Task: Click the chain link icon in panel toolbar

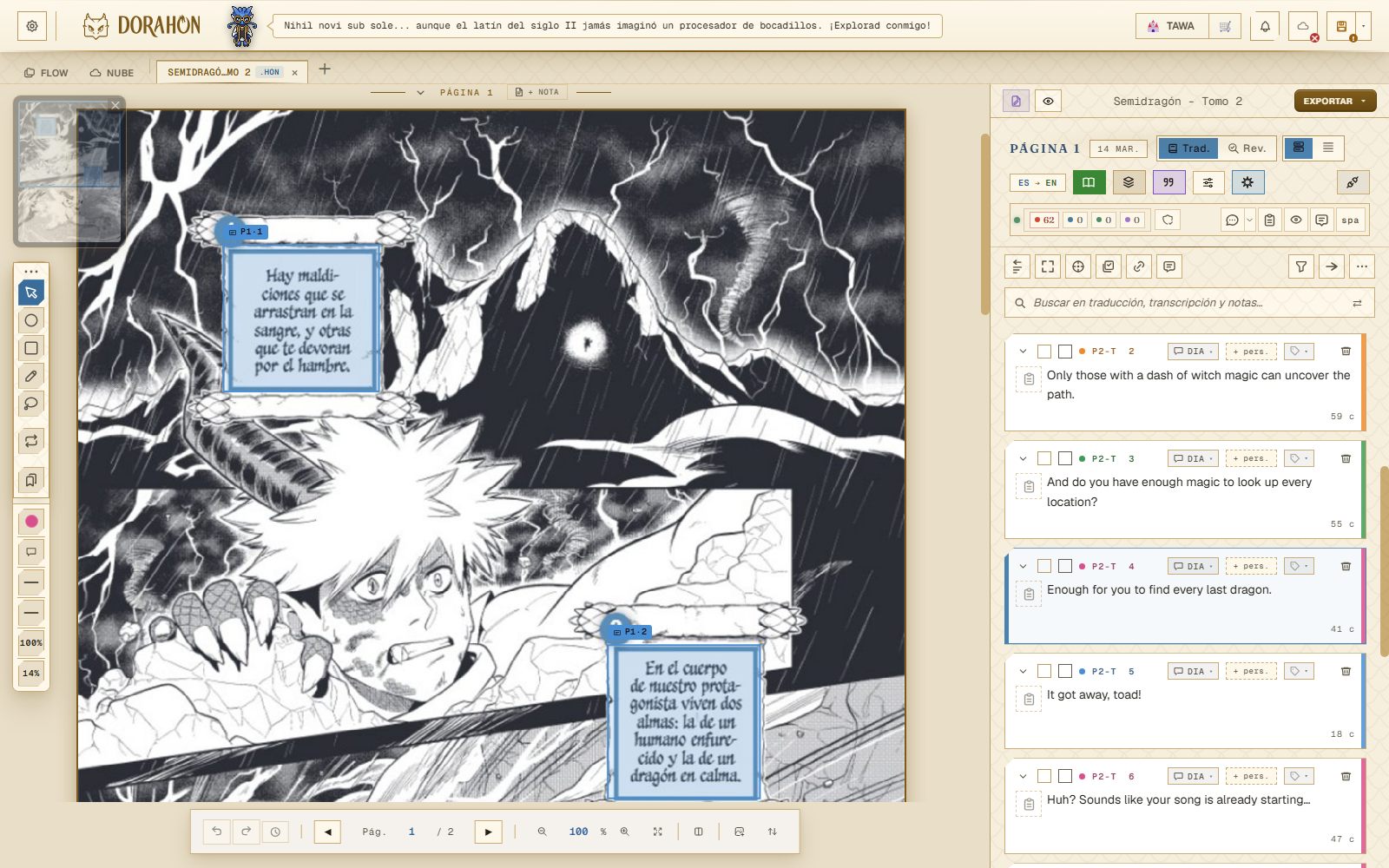Action: 1139,266
